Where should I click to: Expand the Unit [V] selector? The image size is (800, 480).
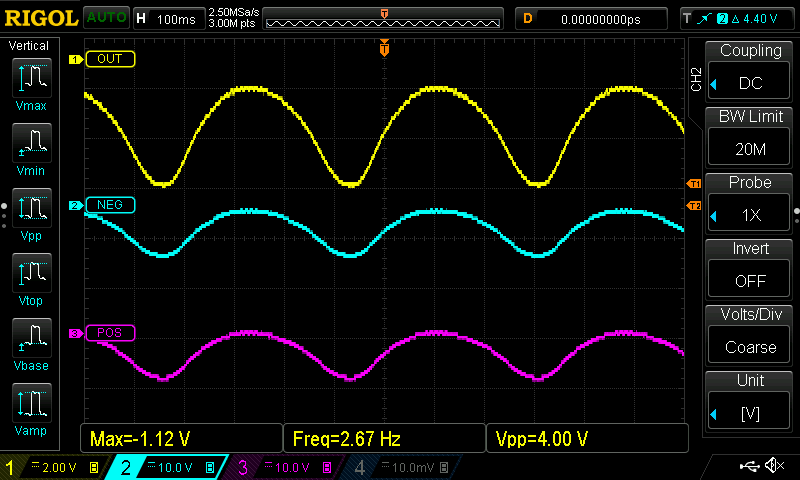coord(749,402)
